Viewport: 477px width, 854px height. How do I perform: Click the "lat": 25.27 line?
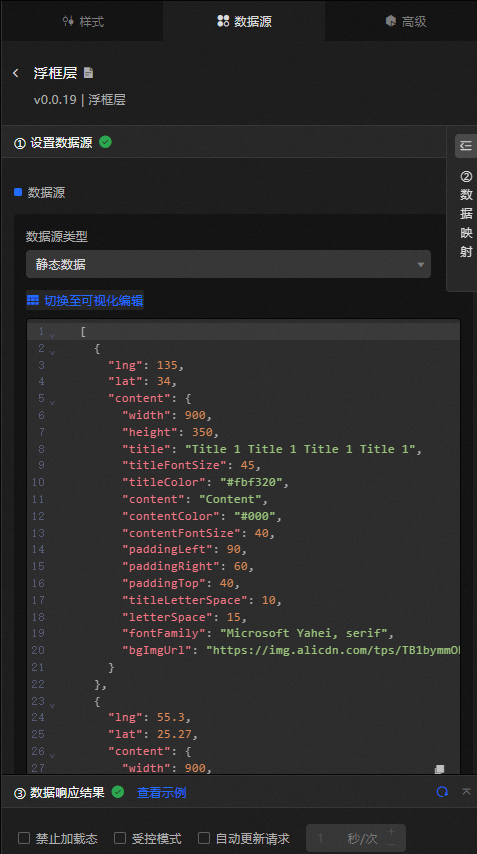[x=152, y=734]
